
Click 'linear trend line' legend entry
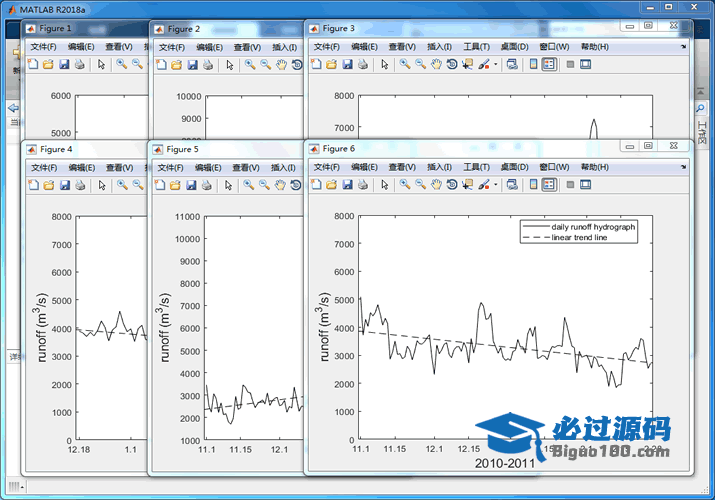[x=579, y=237]
